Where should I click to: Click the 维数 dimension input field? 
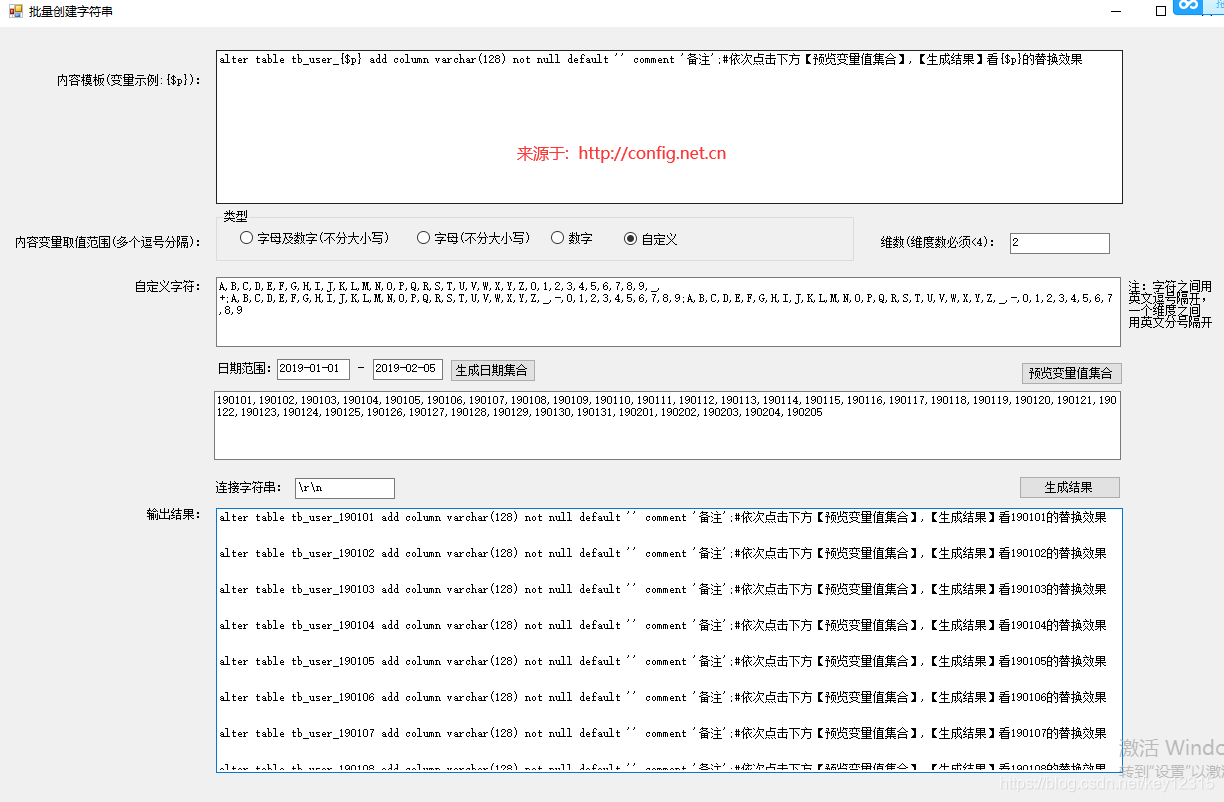(x=1060, y=243)
